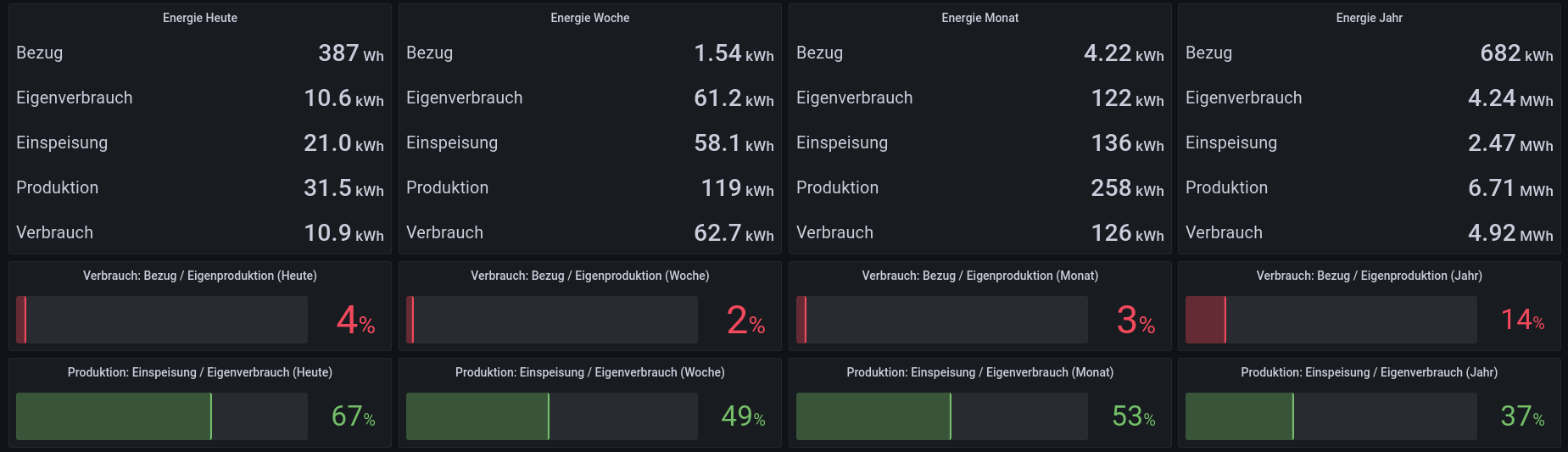
Task: Open the Energie Woche panel title menu
Action: [589, 18]
